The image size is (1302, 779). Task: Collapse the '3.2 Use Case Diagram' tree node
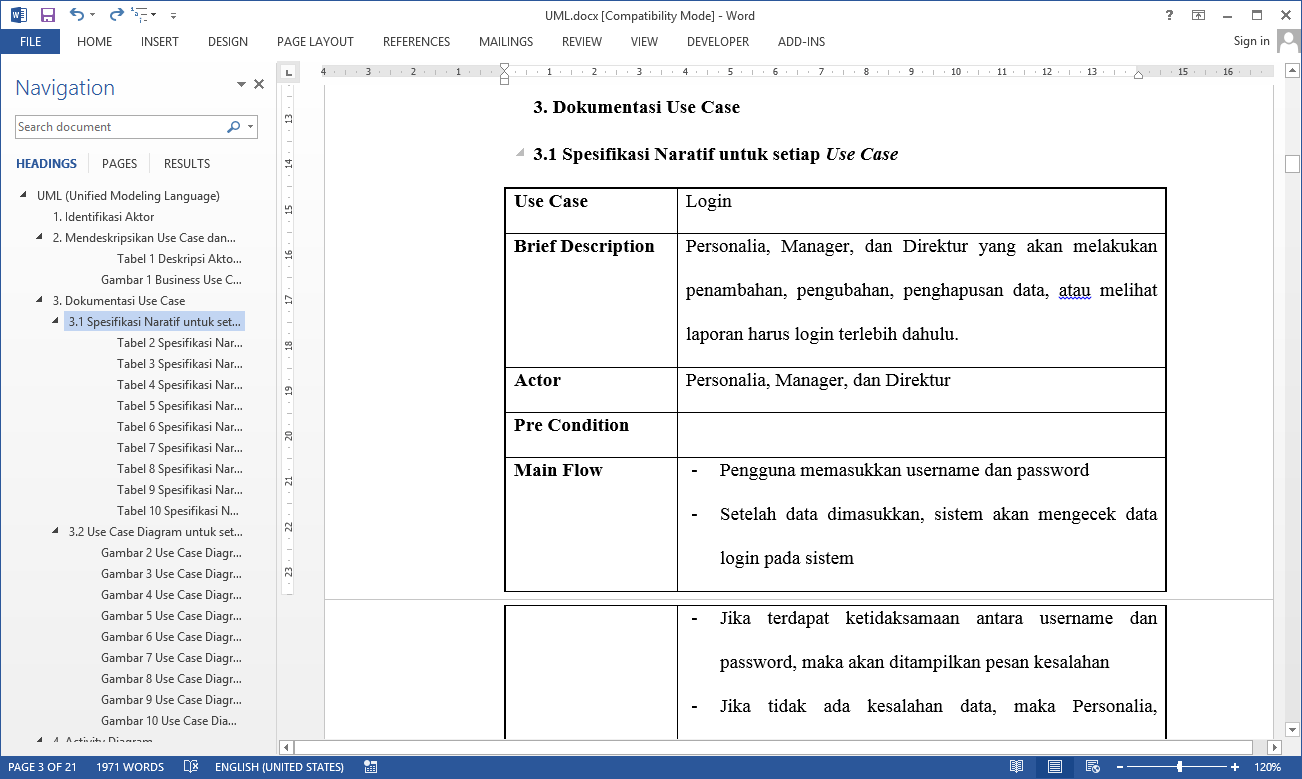[56, 532]
